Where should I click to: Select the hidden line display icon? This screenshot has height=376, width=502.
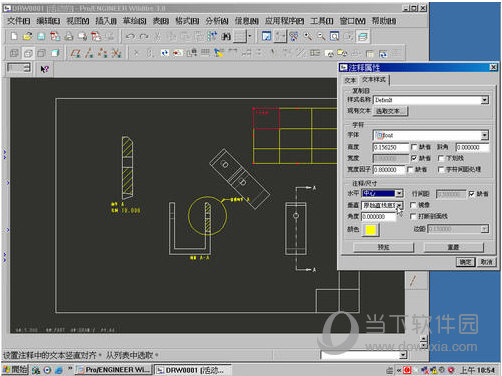coord(28,53)
